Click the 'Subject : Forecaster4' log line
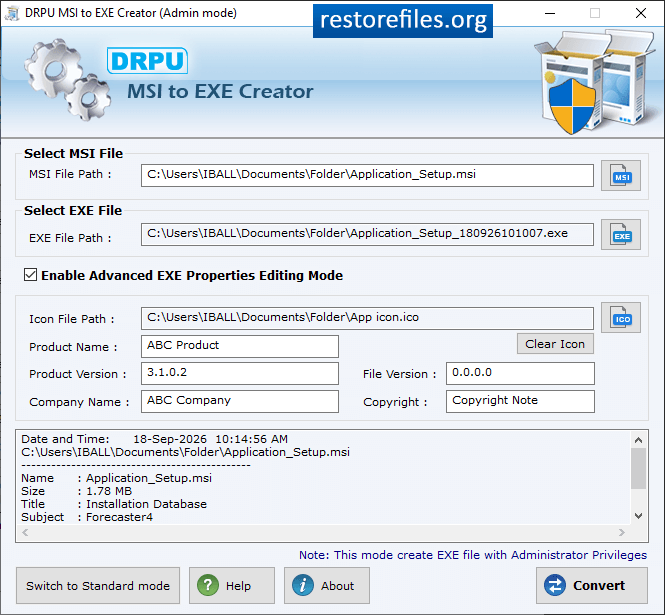665x615 pixels. [87, 517]
